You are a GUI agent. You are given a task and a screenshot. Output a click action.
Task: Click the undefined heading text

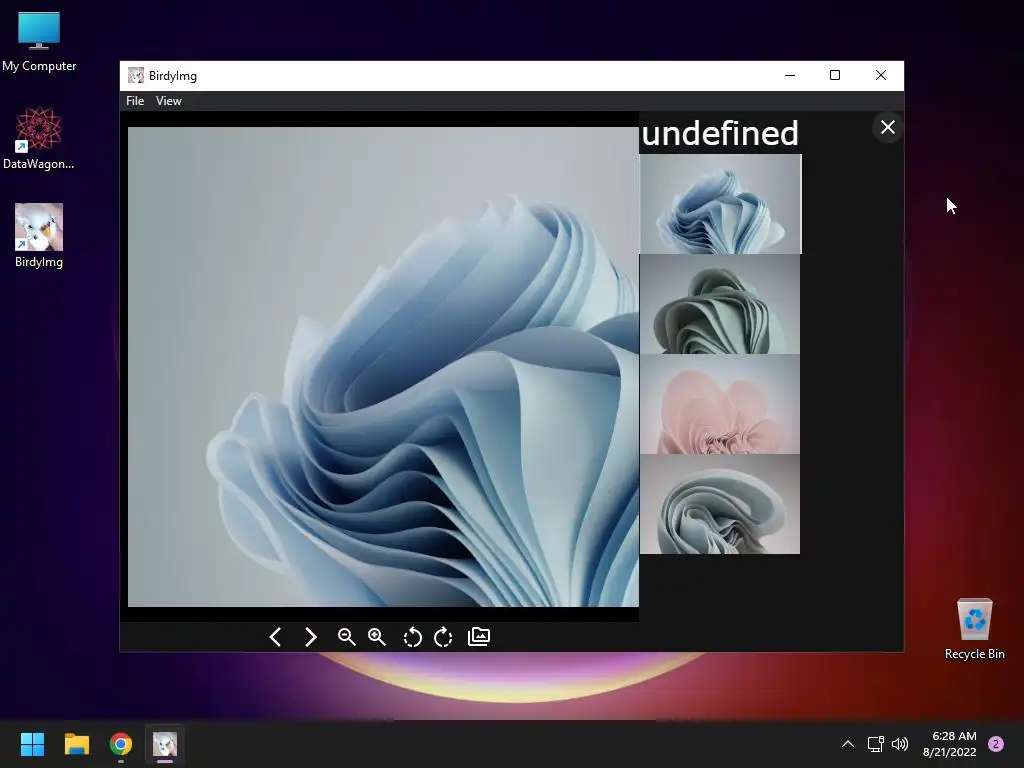[720, 133]
